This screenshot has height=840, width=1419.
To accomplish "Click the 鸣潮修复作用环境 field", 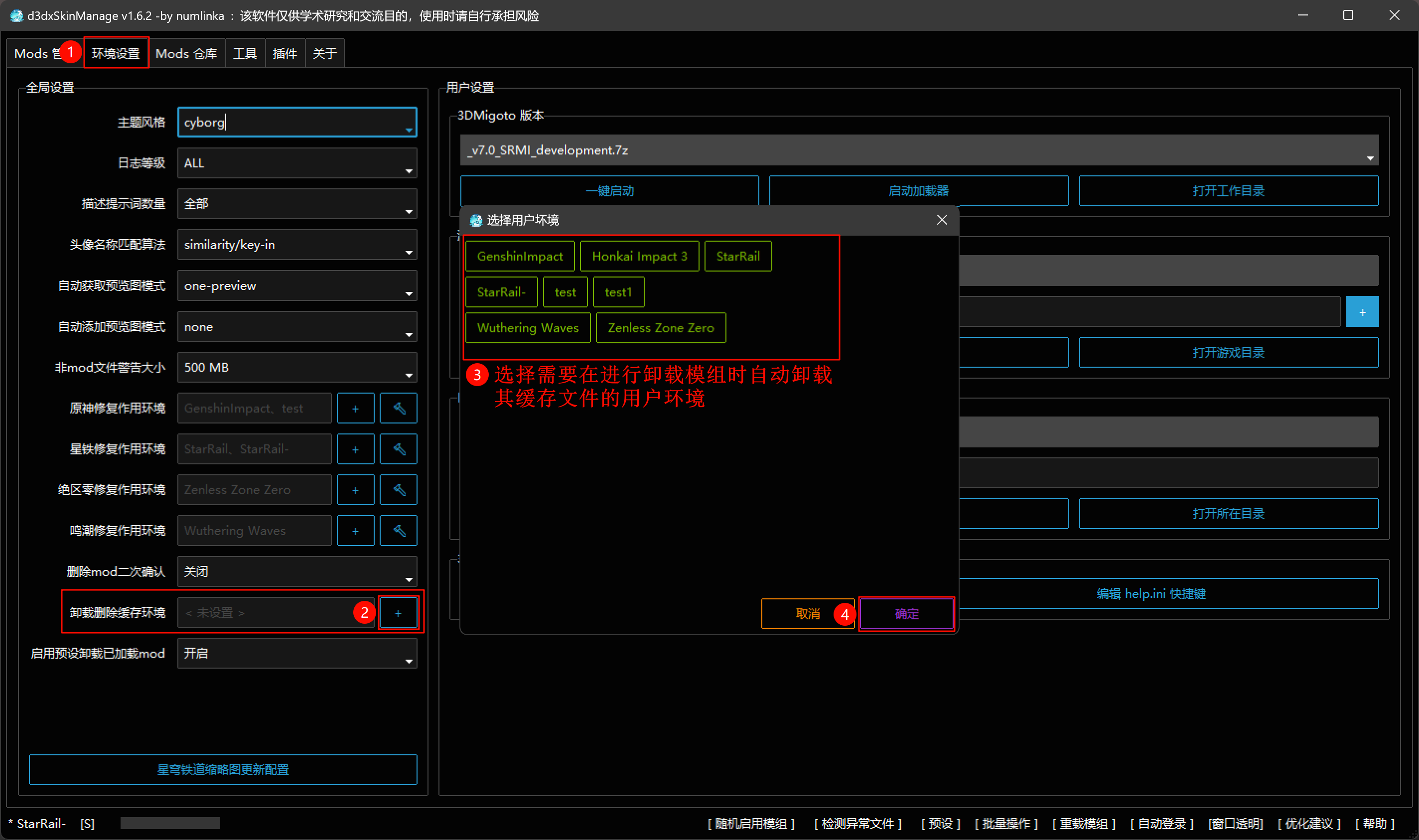I will coord(254,531).
